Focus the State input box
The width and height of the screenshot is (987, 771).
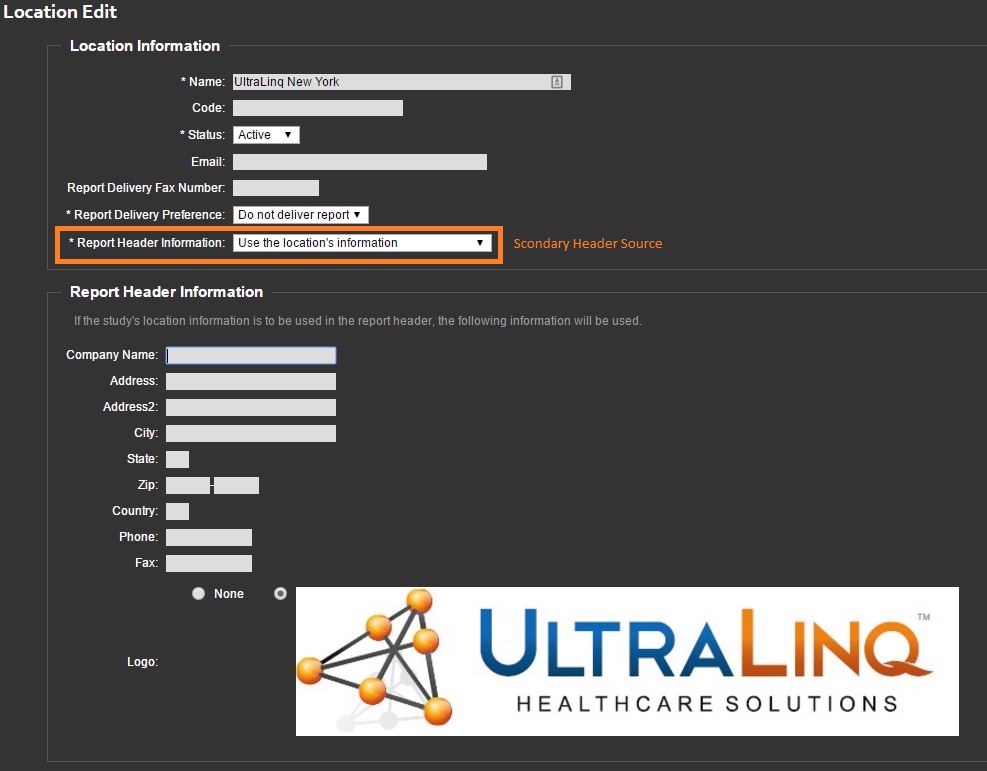point(177,459)
